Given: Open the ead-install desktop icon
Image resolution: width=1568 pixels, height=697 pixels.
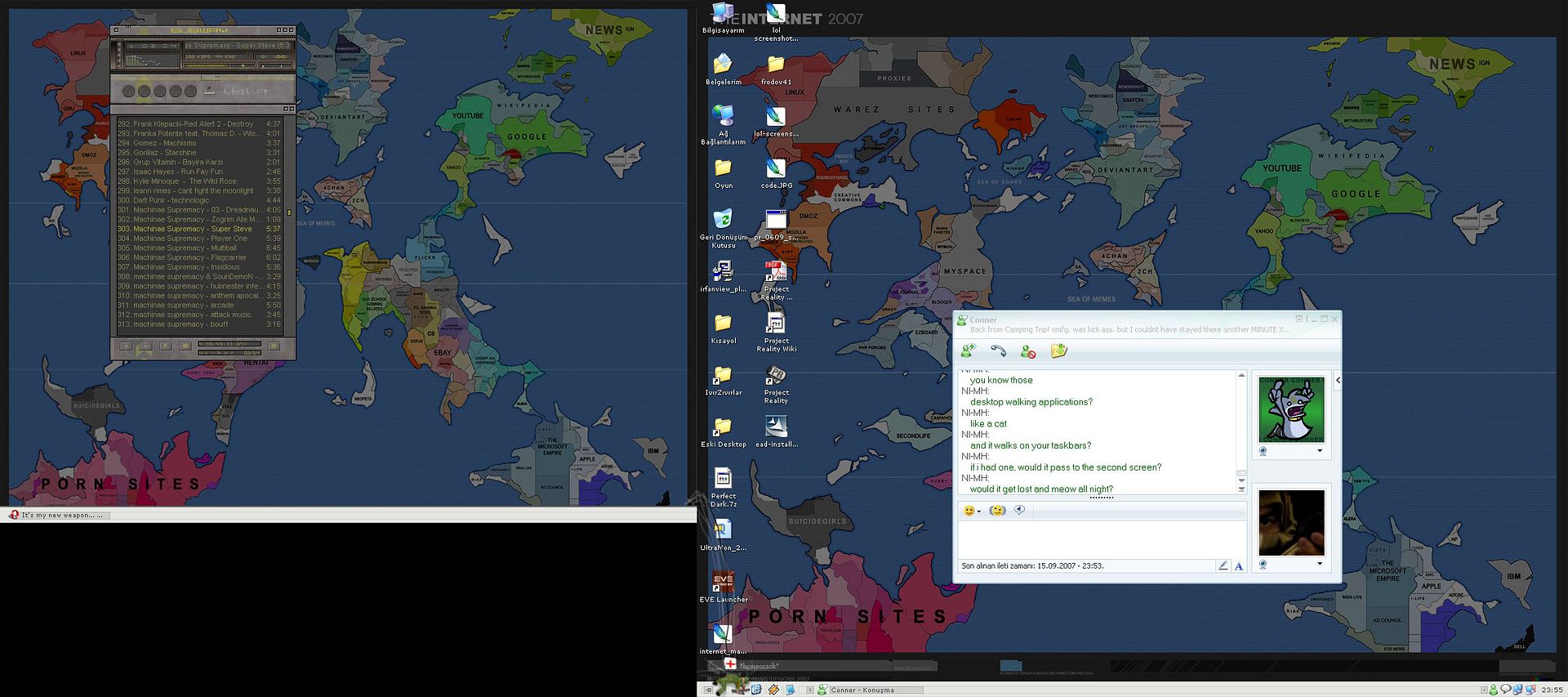Looking at the screenshot, I should coord(776,431).
